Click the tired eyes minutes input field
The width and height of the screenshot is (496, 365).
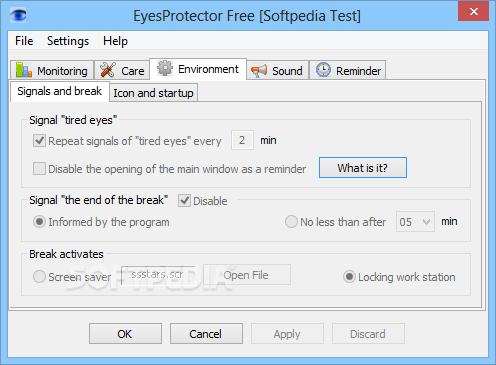[242, 140]
